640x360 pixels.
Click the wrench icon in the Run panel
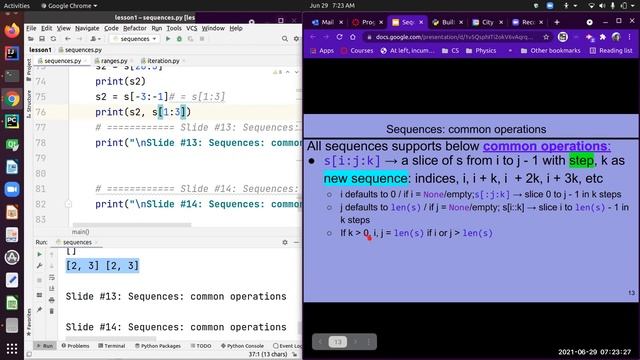(39, 266)
